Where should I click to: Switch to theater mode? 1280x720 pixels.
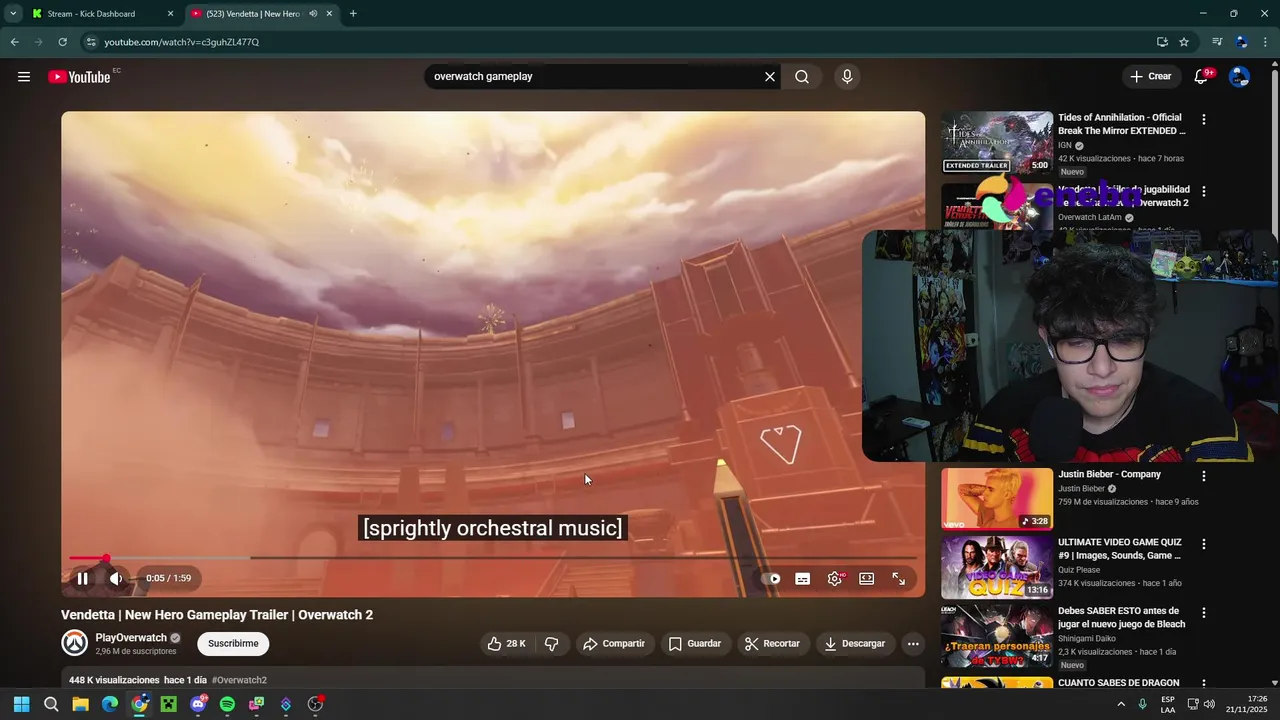point(866,578)
